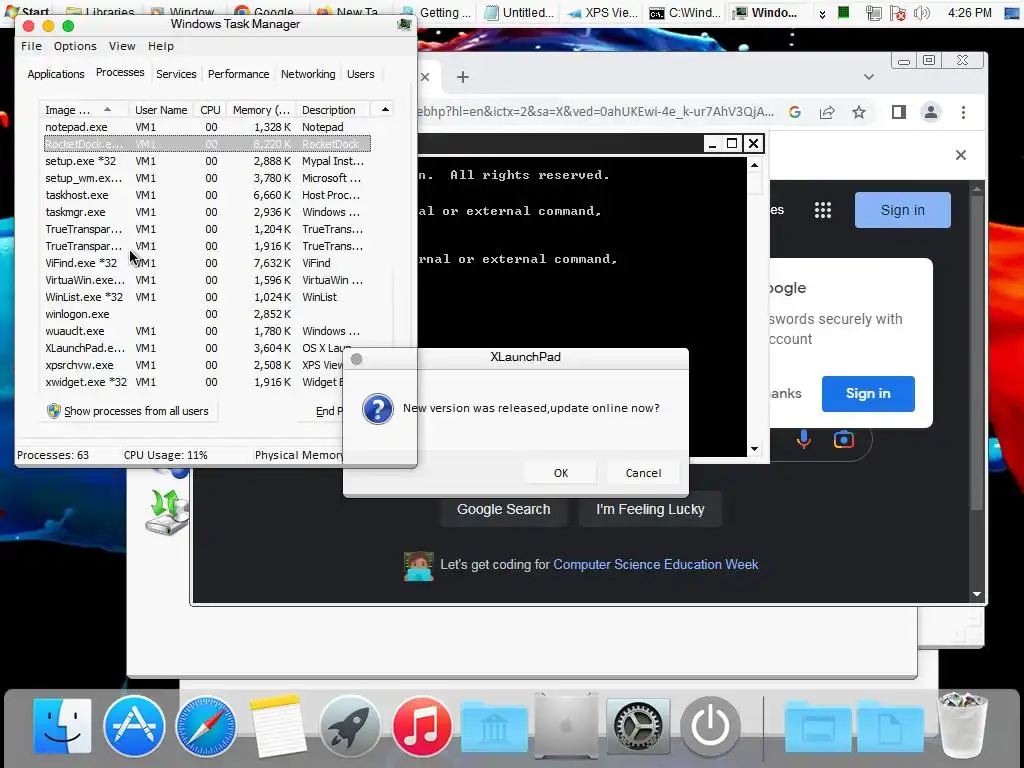1024x768 pixels.
Task: Open Finder from the dock
Action: click(x=62, y=726)
